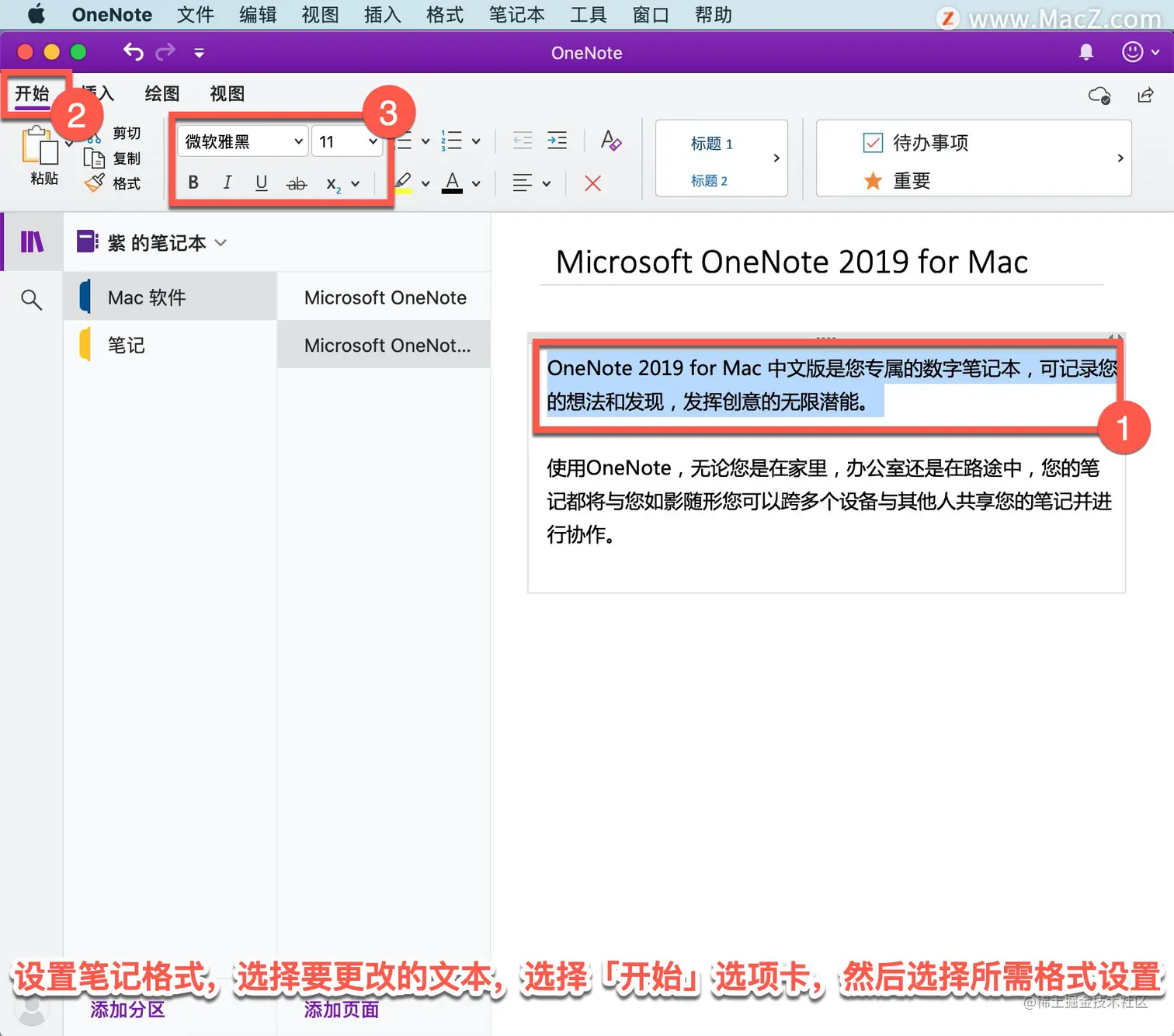Toggle underline formatting
The image size is (1174, 1036).
[x=262, y=183]
